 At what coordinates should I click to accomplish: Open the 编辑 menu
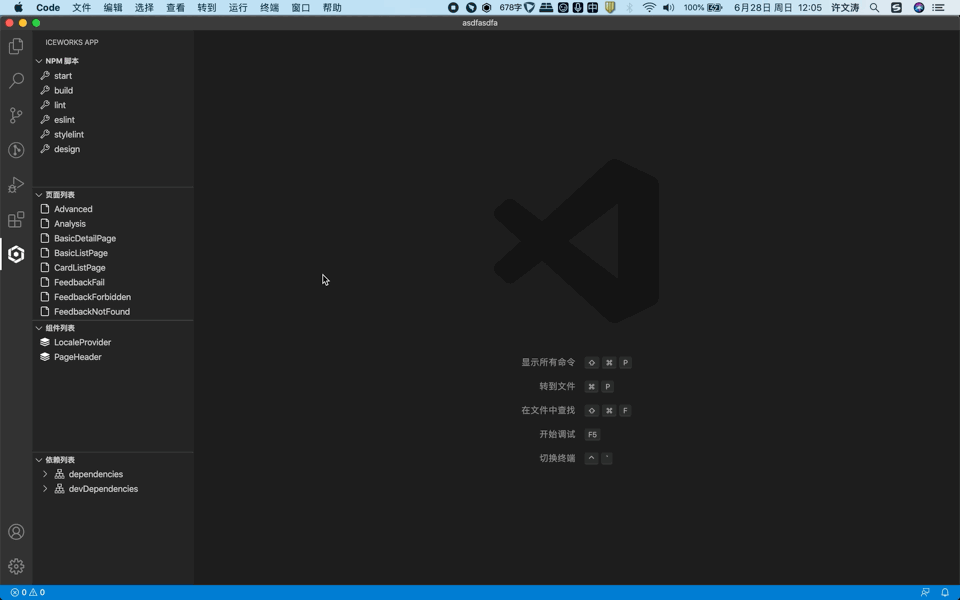113,8
